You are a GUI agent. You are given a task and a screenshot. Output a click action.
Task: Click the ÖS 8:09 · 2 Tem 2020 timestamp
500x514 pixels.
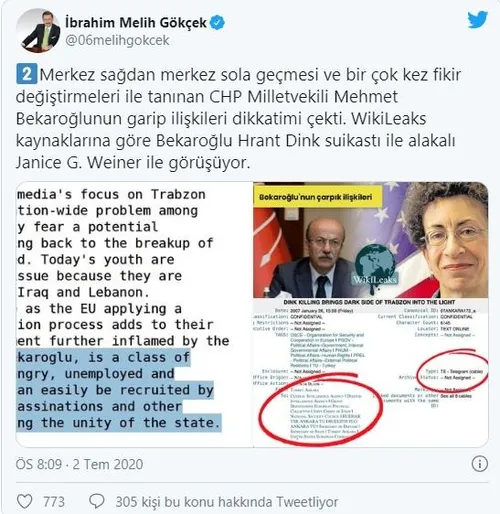[x=80, y=464]
